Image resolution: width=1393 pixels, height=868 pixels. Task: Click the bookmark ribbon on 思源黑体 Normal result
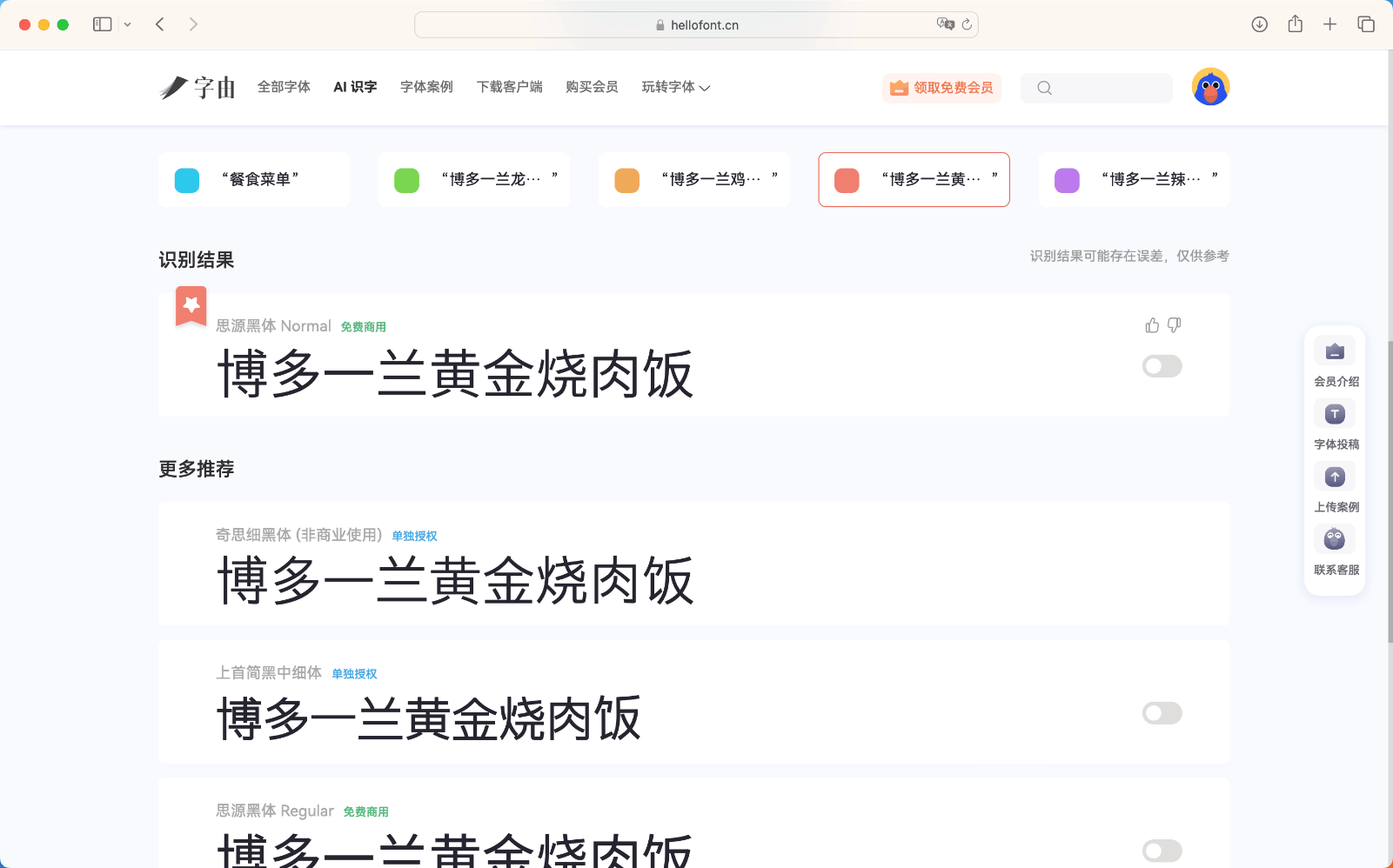[190, 306]
